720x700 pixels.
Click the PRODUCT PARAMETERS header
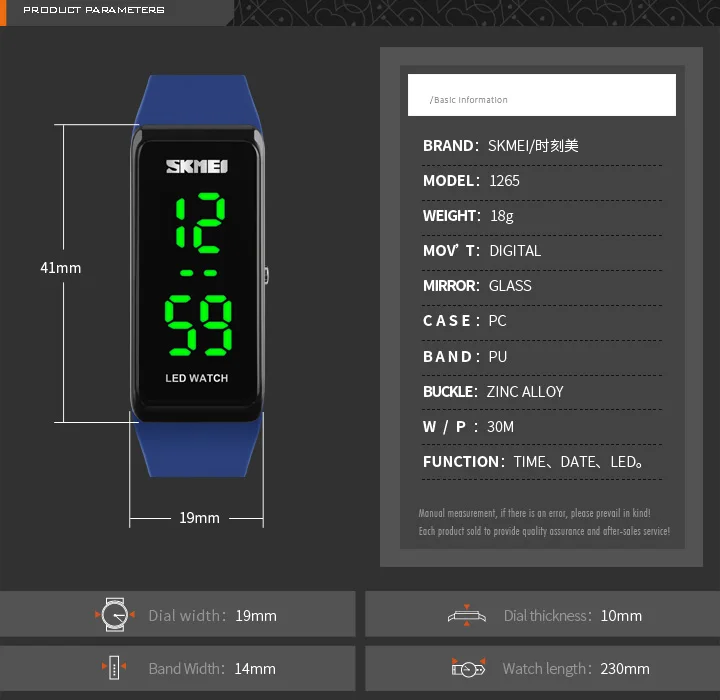coord(94,10)
